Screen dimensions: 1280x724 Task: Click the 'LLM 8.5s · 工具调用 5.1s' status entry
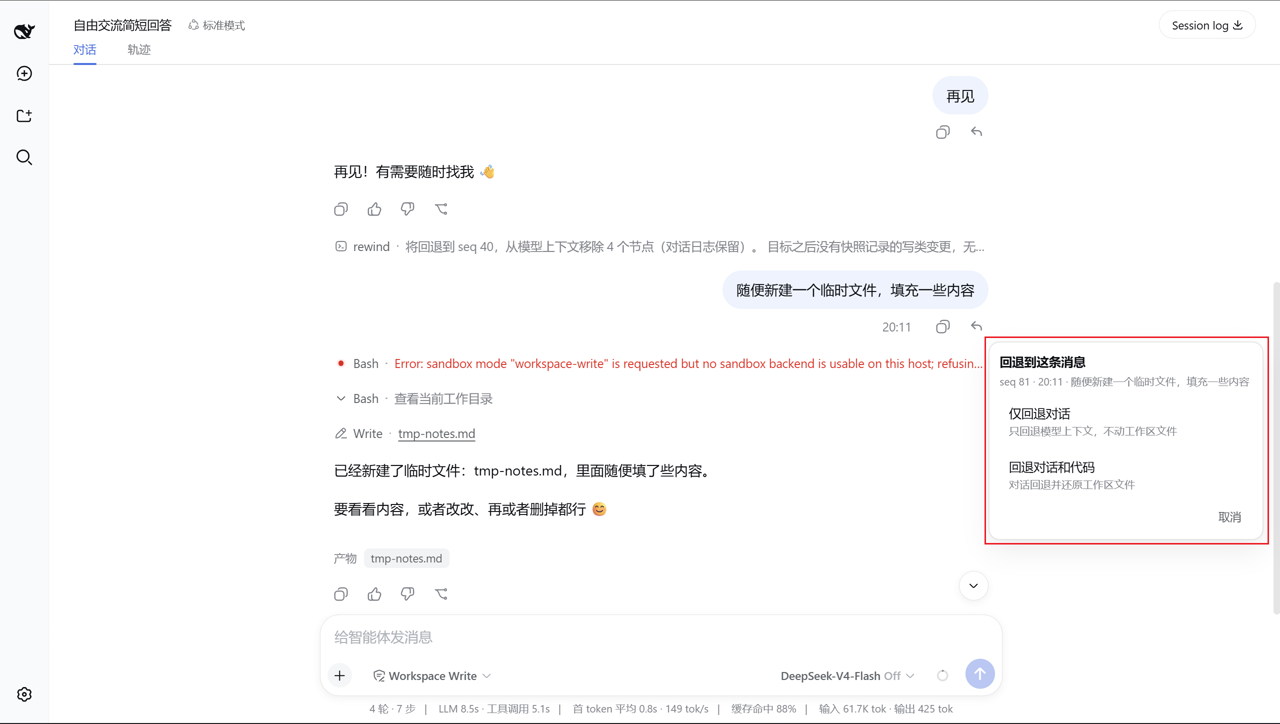pos(494,709)
